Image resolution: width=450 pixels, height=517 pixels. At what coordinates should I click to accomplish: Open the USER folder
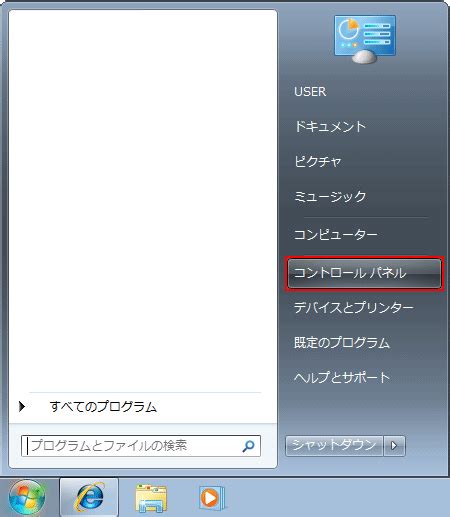click(x=310, y=91)
